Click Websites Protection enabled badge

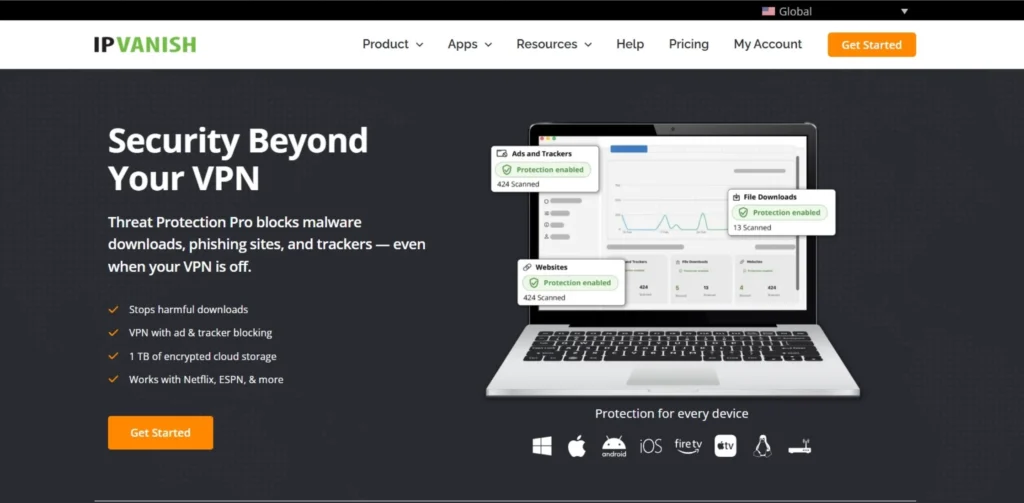570,283
